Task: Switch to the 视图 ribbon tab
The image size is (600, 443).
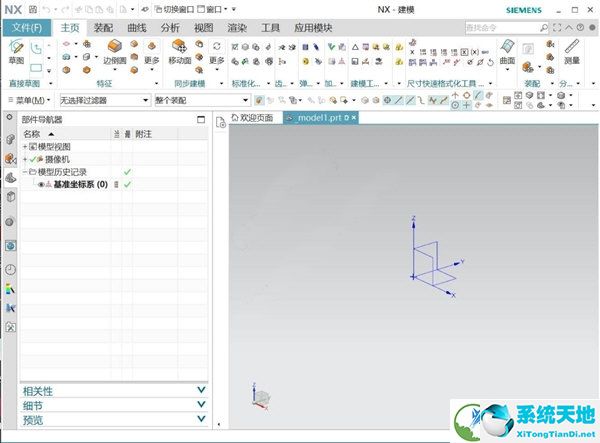Action: (203, 28)
